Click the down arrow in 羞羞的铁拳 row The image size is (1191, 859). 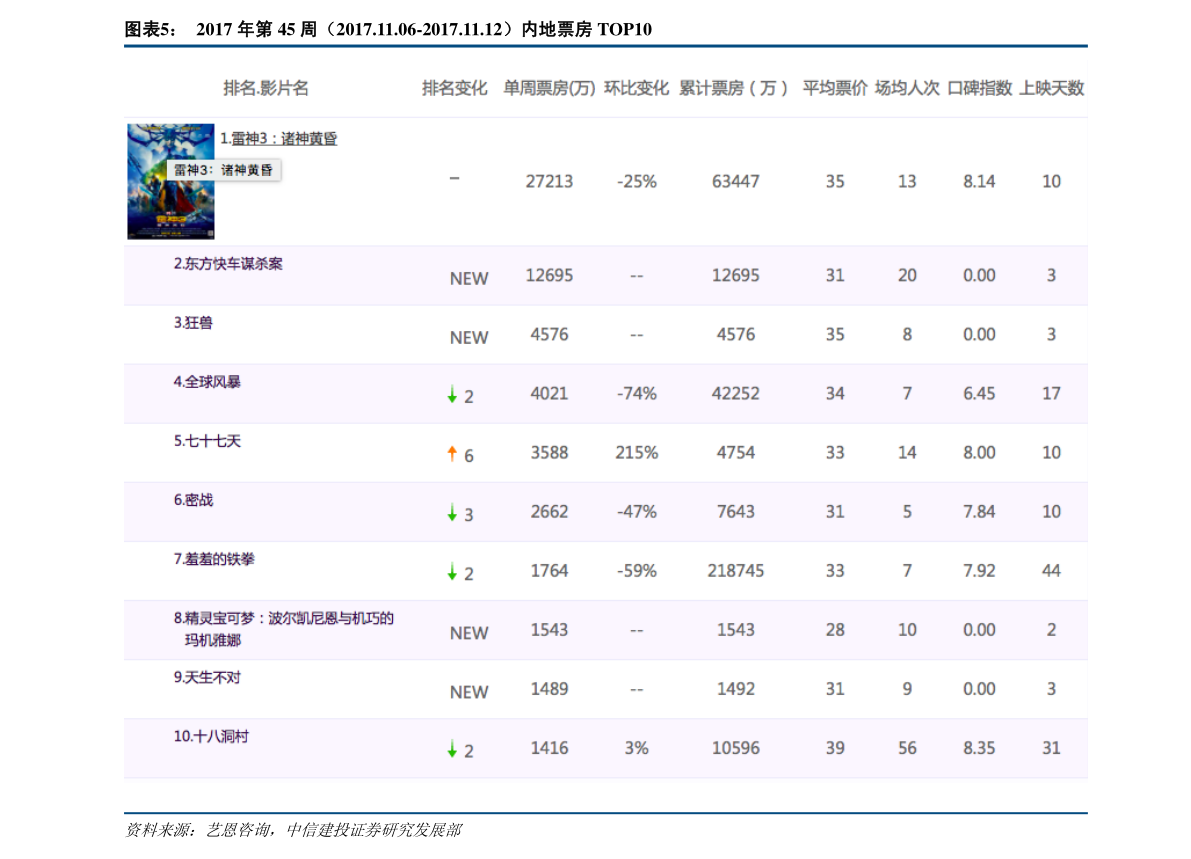(452, 572)
